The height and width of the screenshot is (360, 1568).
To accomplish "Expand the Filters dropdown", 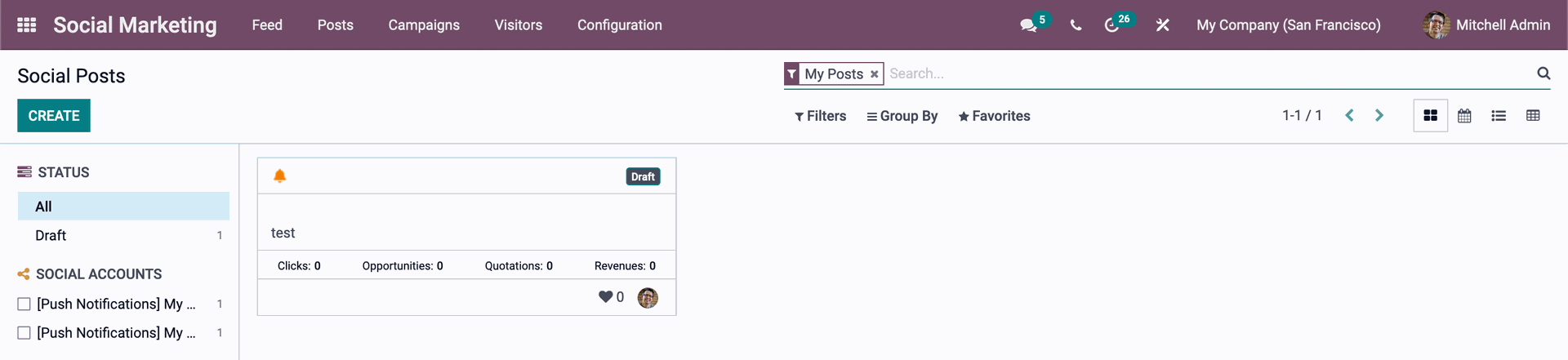I will pyautogui.click(x=820, y=116).
